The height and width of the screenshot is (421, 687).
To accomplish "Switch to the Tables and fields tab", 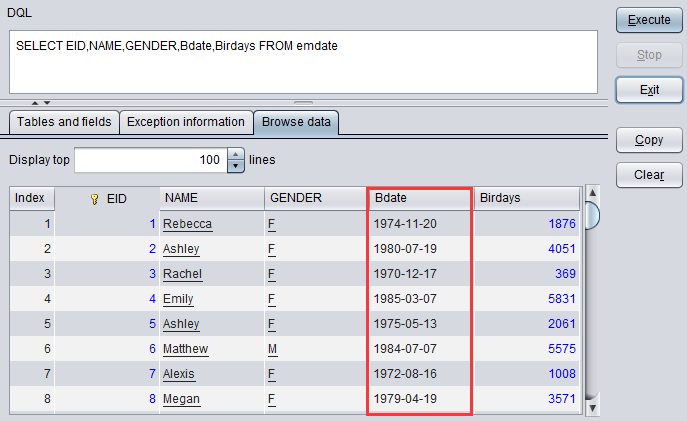I will (63, 122).
